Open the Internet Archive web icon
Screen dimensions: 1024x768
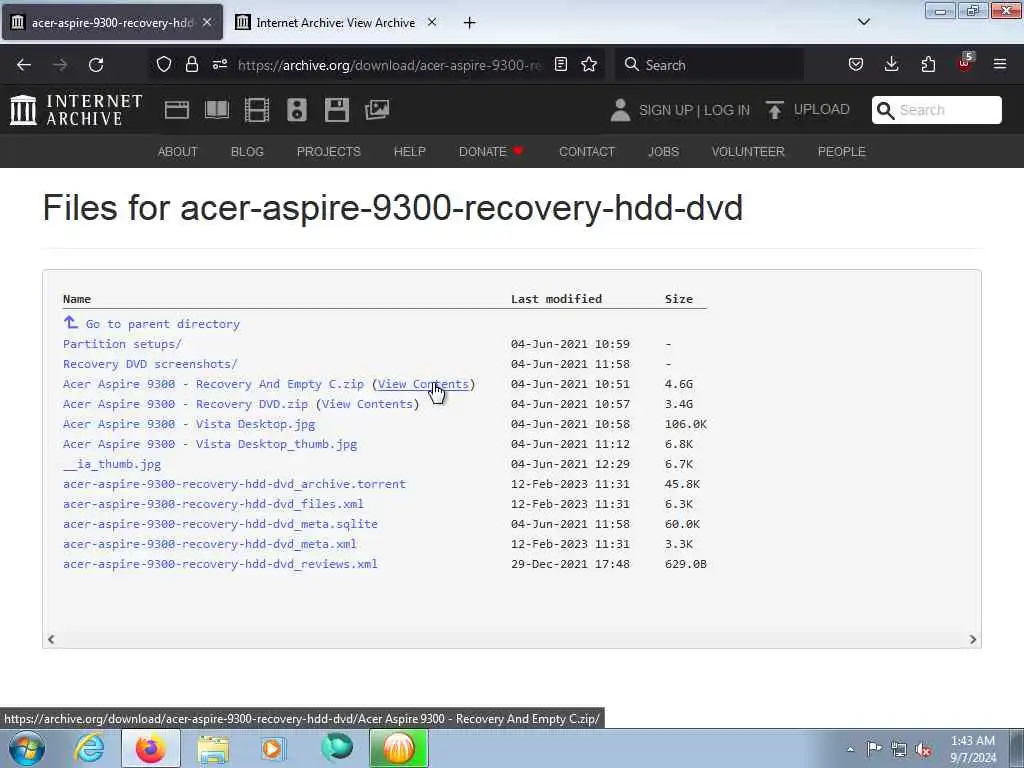[x=176, y=110]
